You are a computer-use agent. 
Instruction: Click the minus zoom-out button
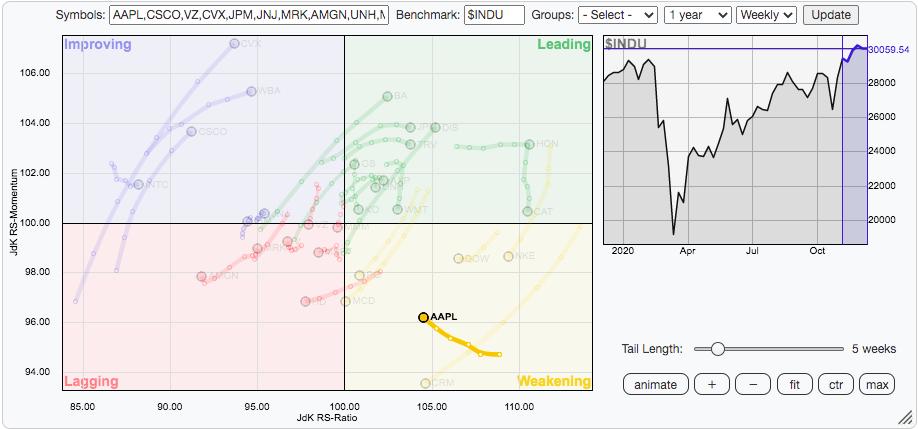752,385
